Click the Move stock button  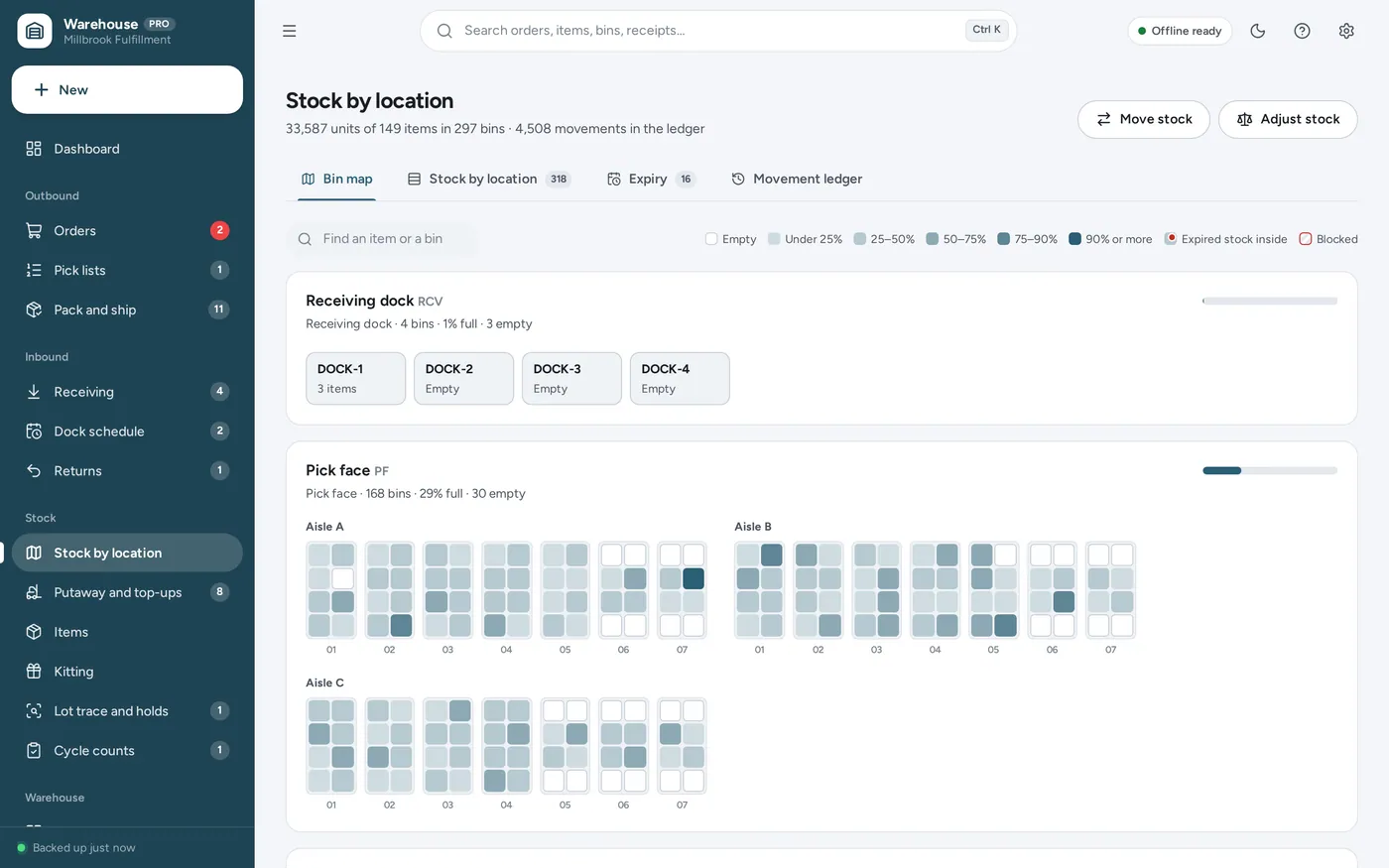tap(1144, 119)
